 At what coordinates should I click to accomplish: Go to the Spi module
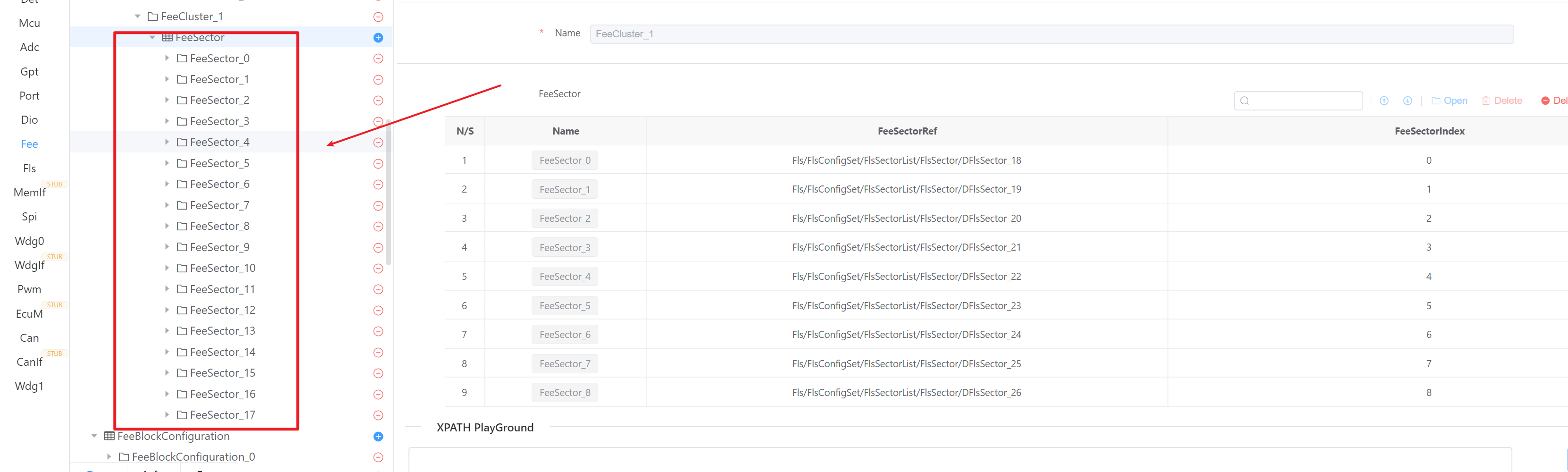[29, 217]
